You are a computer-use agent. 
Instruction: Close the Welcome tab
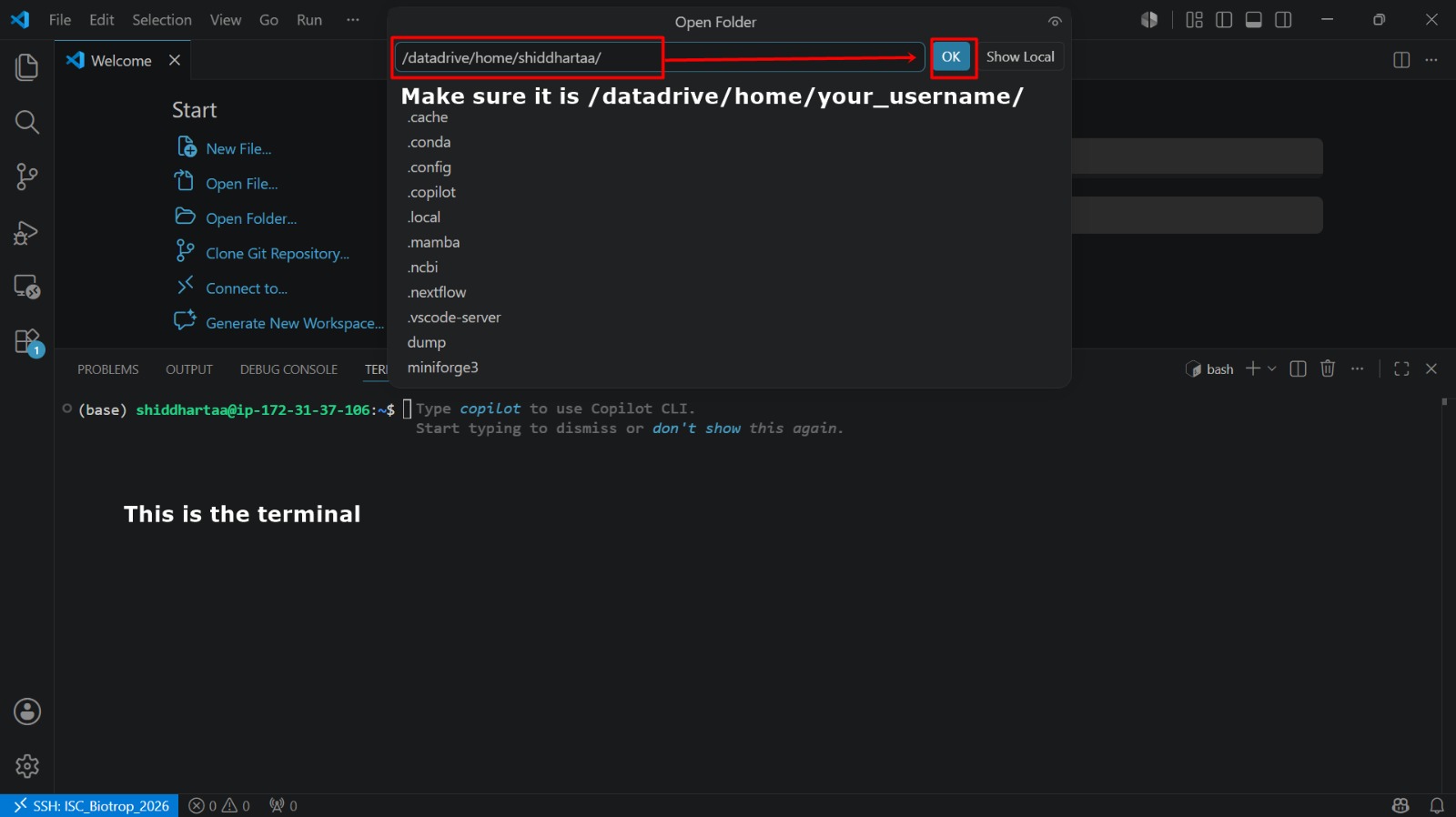pos(175,60)
